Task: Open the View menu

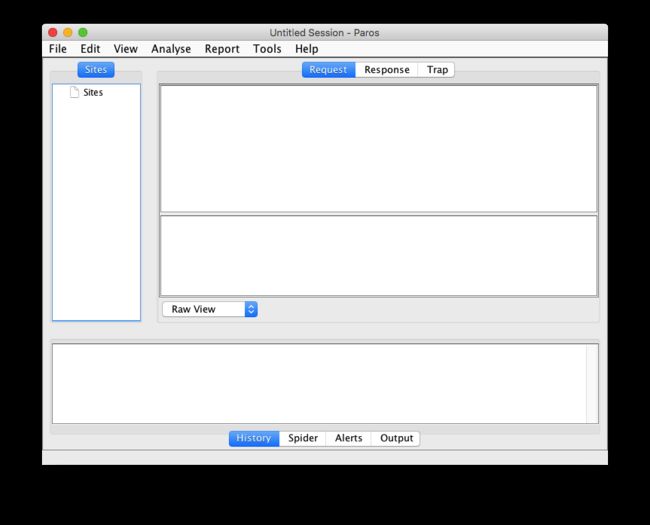Action: click(x=126, y=49)
